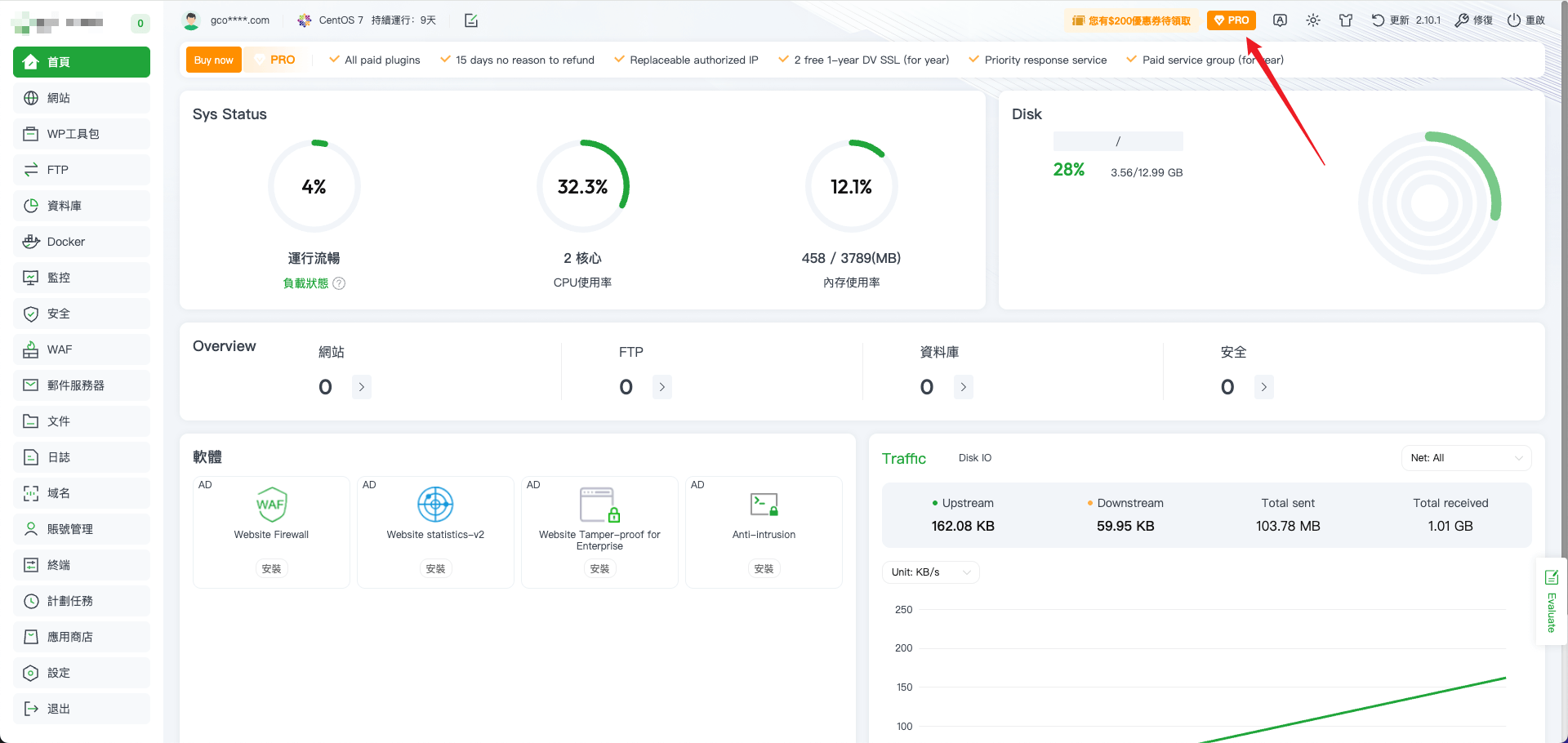Image resolution: width=1568 pixels, height=743 pixels.
Task: Open the Unit: KB/s dropdown
Action: tap(930, 572)
